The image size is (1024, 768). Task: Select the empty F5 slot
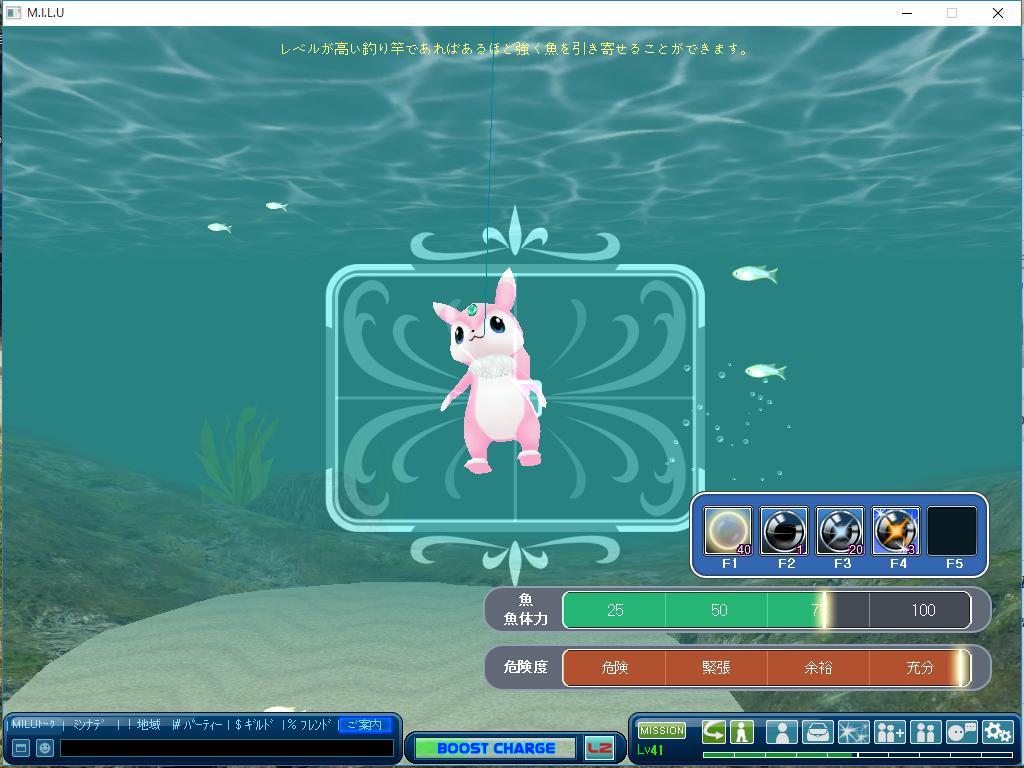(x=951, y=531)
